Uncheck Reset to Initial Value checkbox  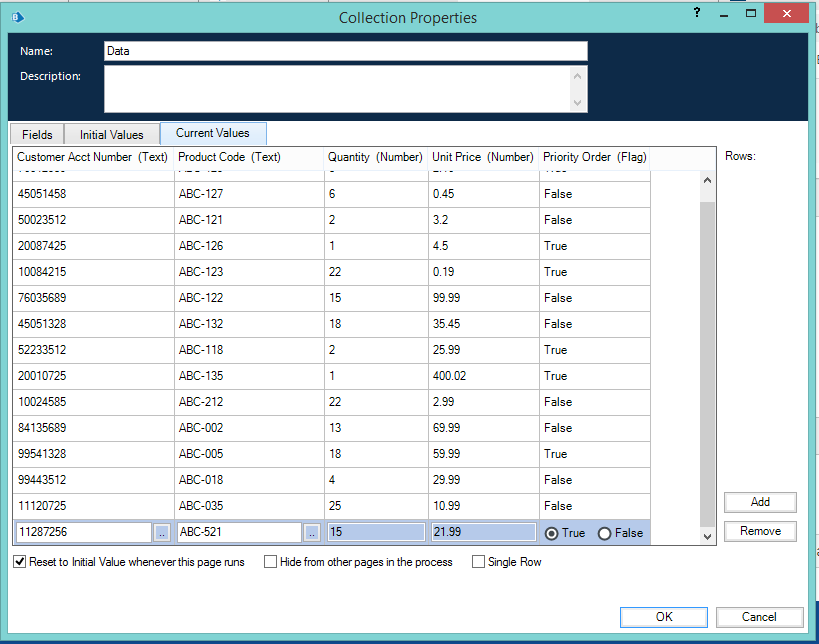(20, 562)
